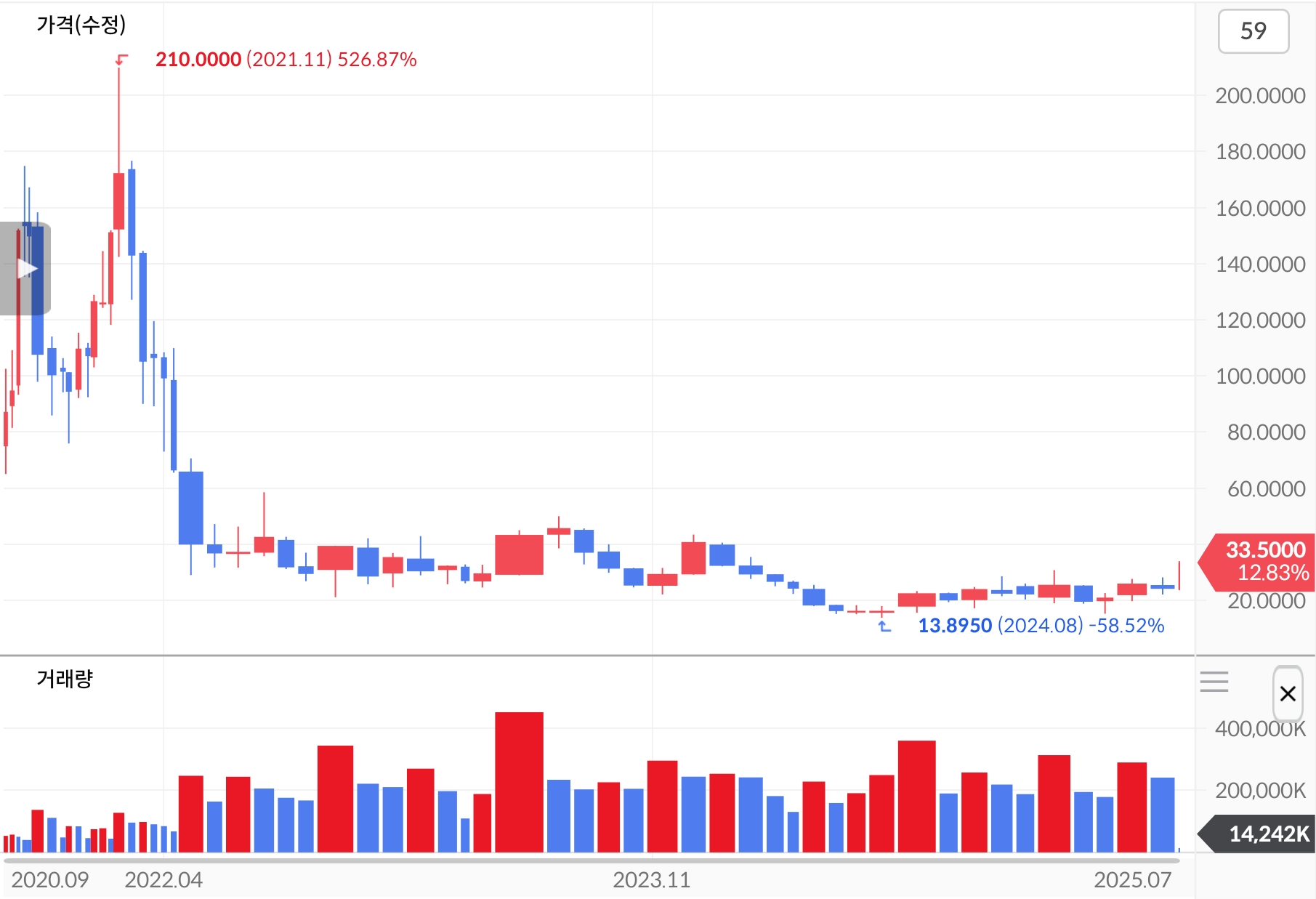Click the 가격(수정) chart title
This screenshot has height=899, width=1316.
pyautogui.click(x=81, y=25)
